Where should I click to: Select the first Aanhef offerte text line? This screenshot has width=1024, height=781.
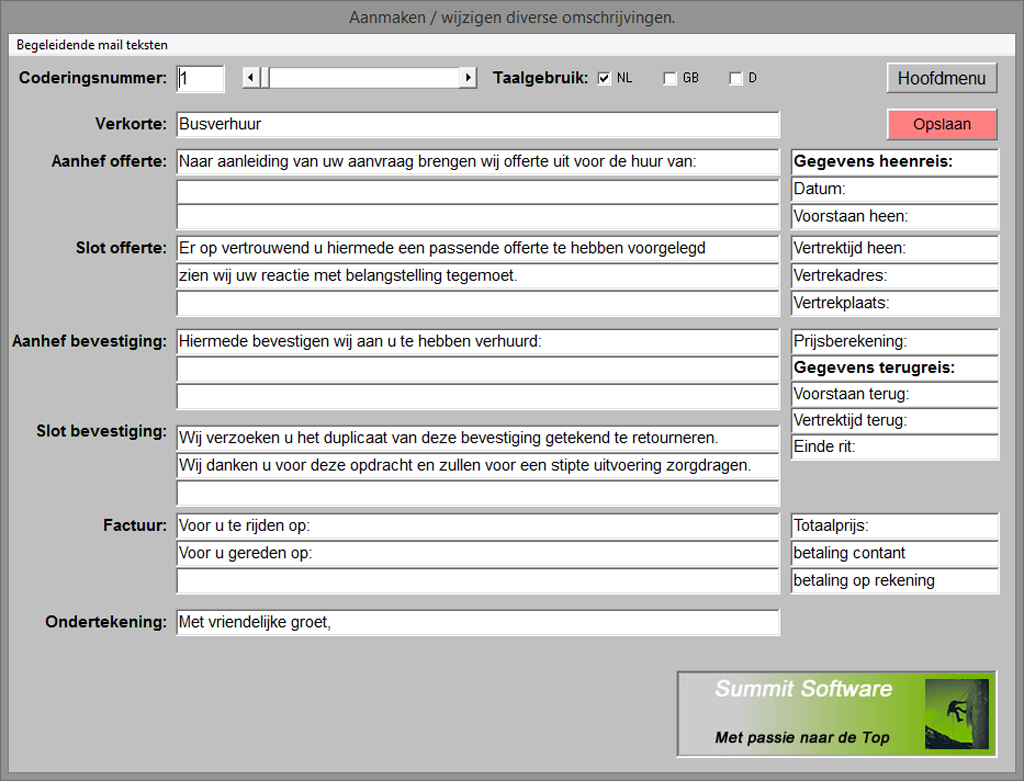pyautogui.click(x=477, y=161)
